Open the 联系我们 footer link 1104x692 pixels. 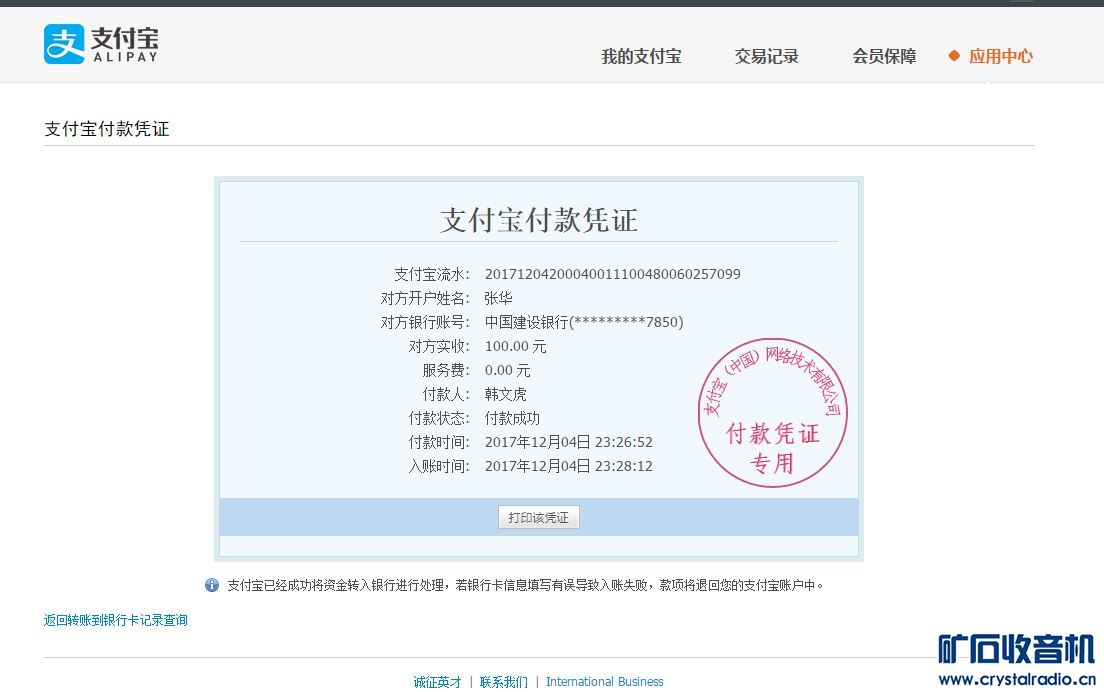point(503,681)
